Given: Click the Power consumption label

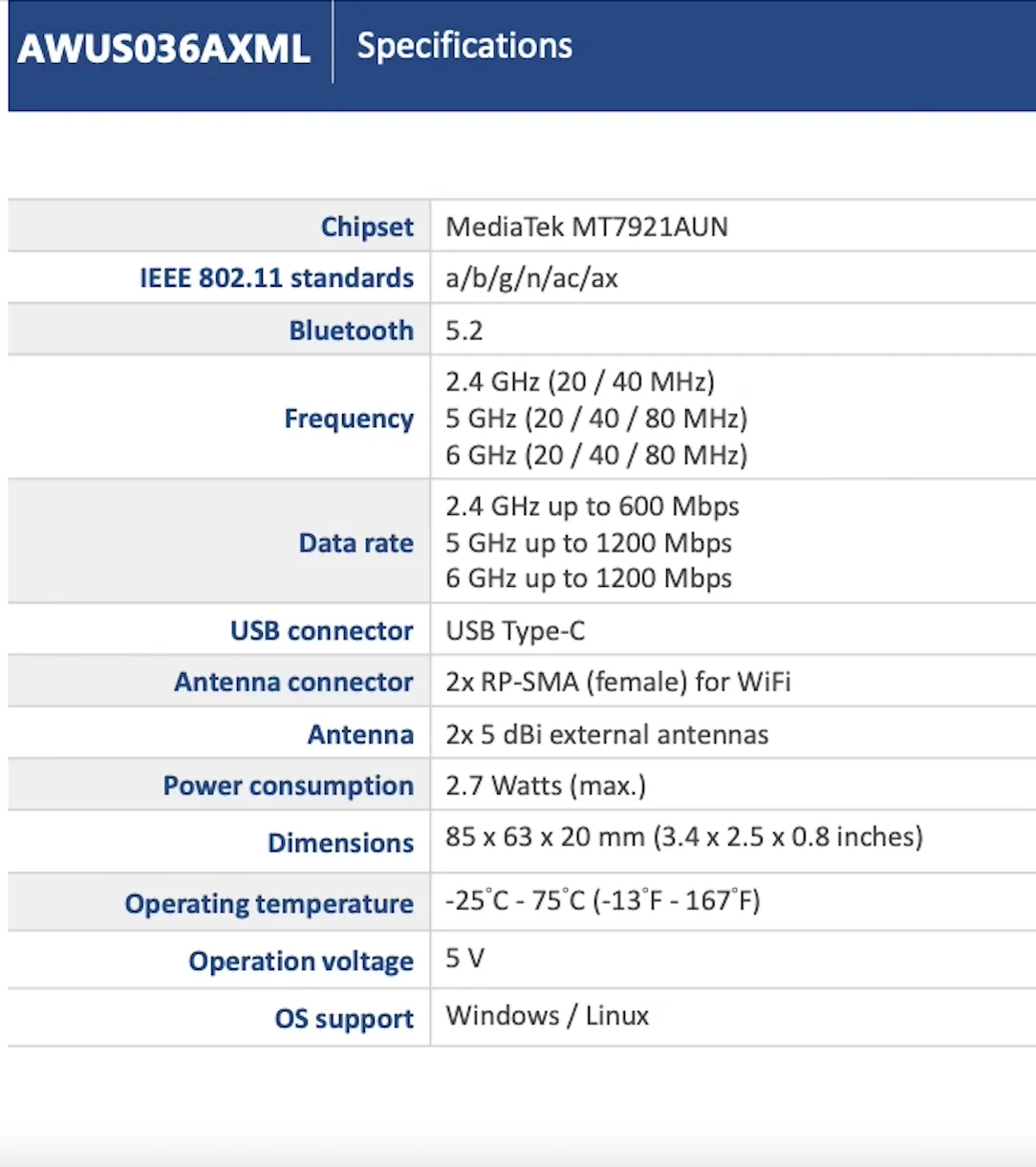Looking at the screenshot, I should tap(288, 786).
